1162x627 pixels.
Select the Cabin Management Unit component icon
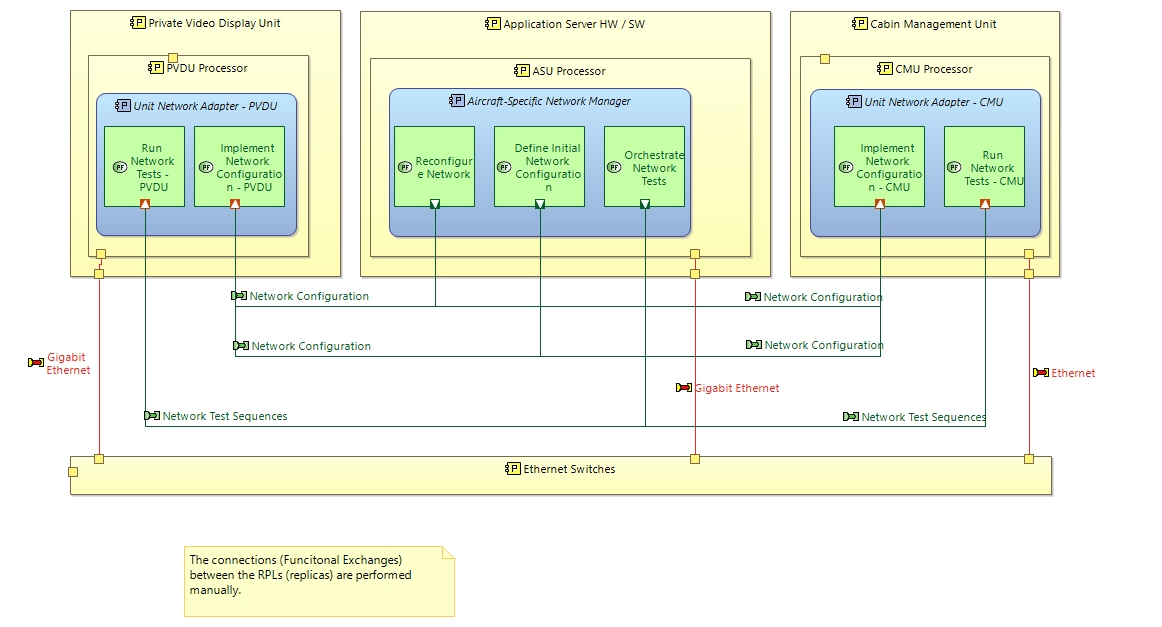(x=860, y=24)
